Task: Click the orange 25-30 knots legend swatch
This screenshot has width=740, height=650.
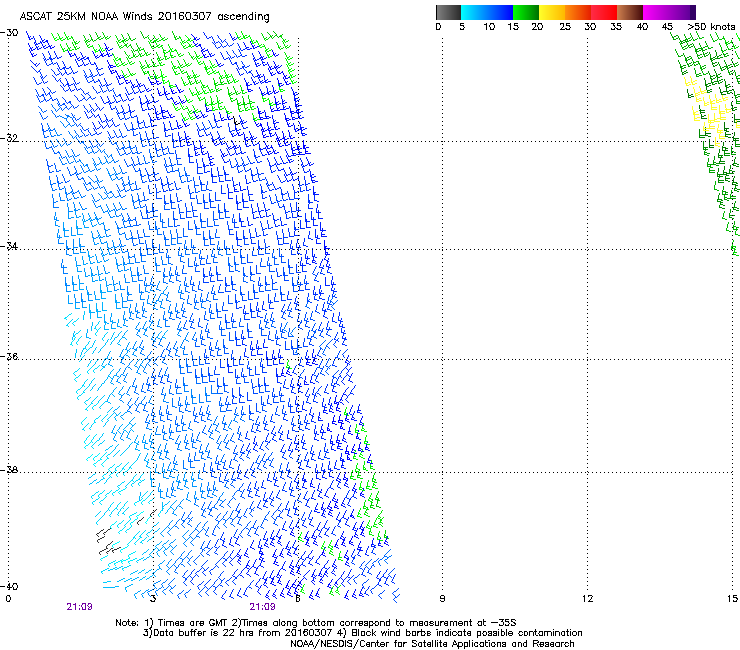Action: pos(578,12)
